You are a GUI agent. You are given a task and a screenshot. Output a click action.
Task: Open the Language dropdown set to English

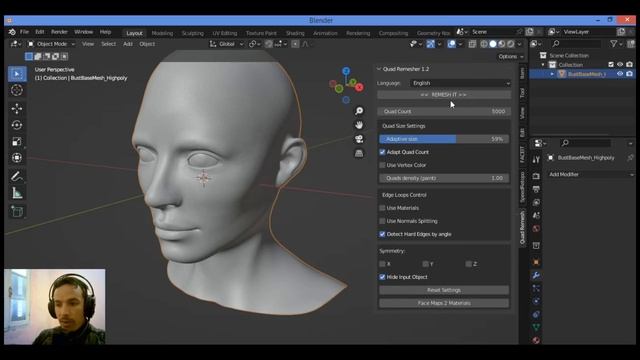[460, 83]
